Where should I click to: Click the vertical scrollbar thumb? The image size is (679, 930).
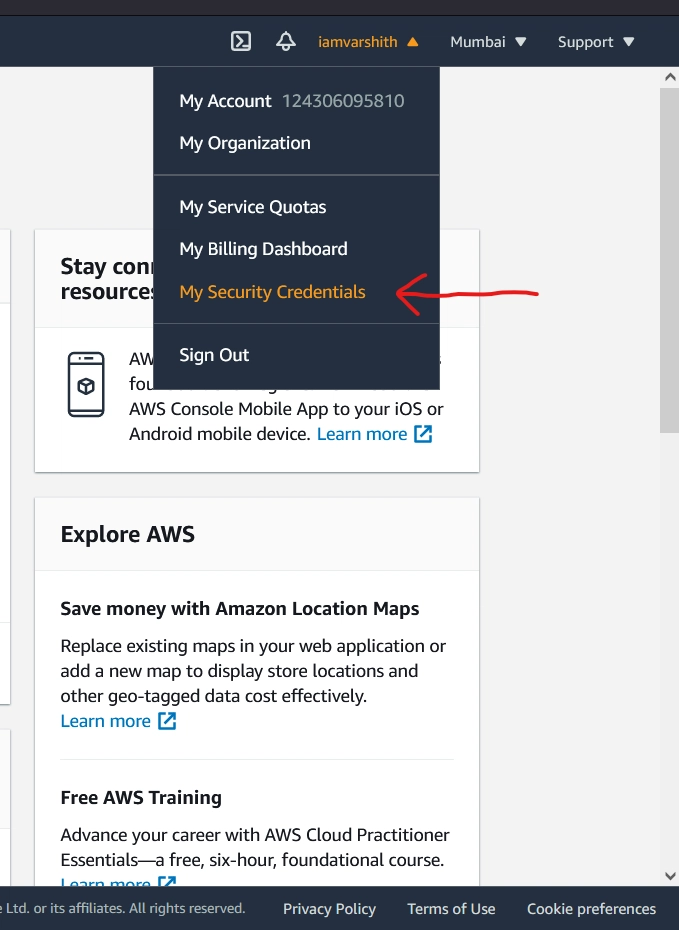point(669,260)
